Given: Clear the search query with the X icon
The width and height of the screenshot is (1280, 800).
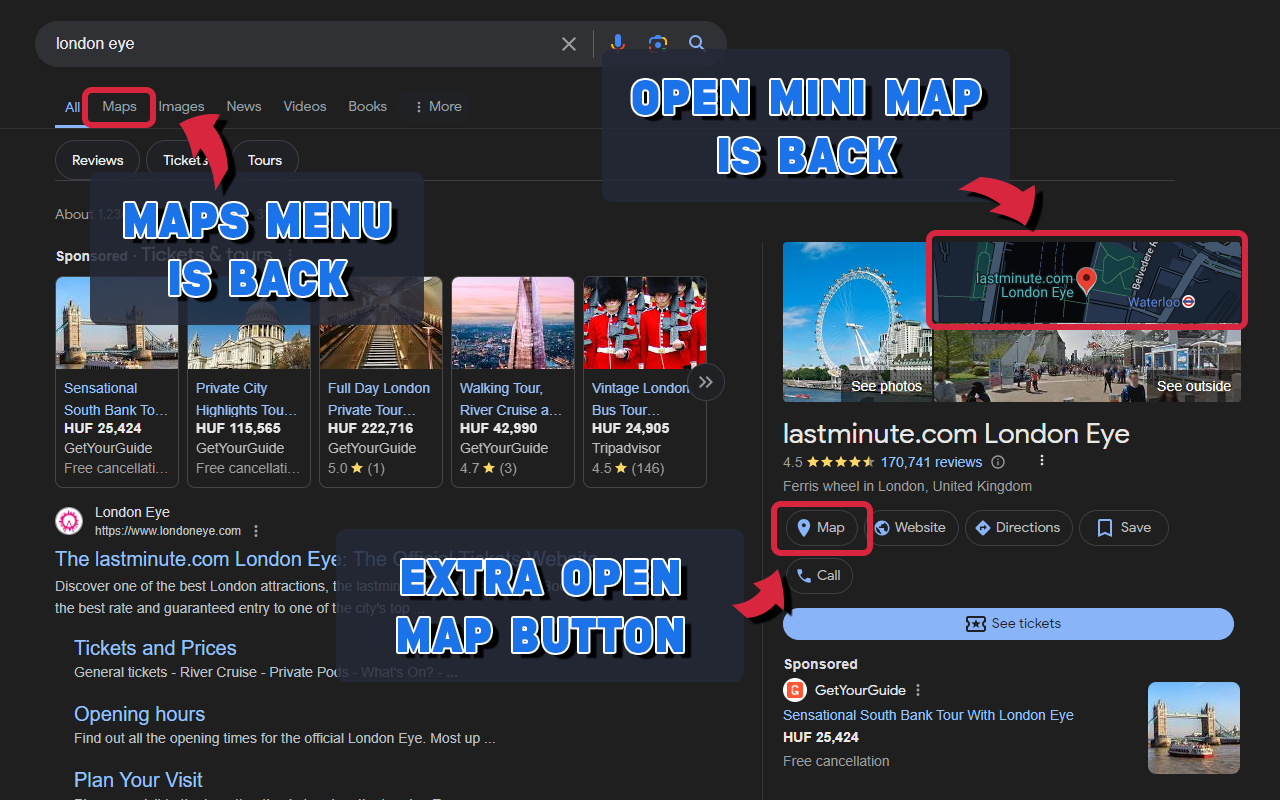Looking at the screenshot, I should (x=569, y=43).
